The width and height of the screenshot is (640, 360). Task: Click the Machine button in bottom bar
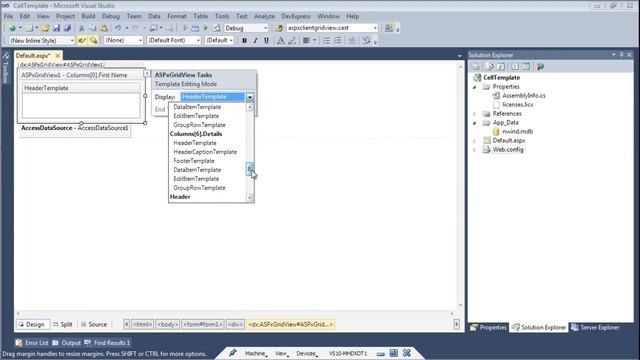[255, 353]
